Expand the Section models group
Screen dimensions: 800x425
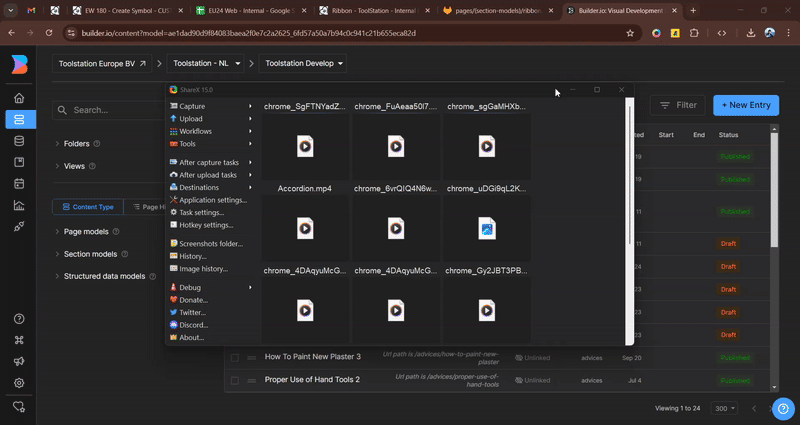90,254
